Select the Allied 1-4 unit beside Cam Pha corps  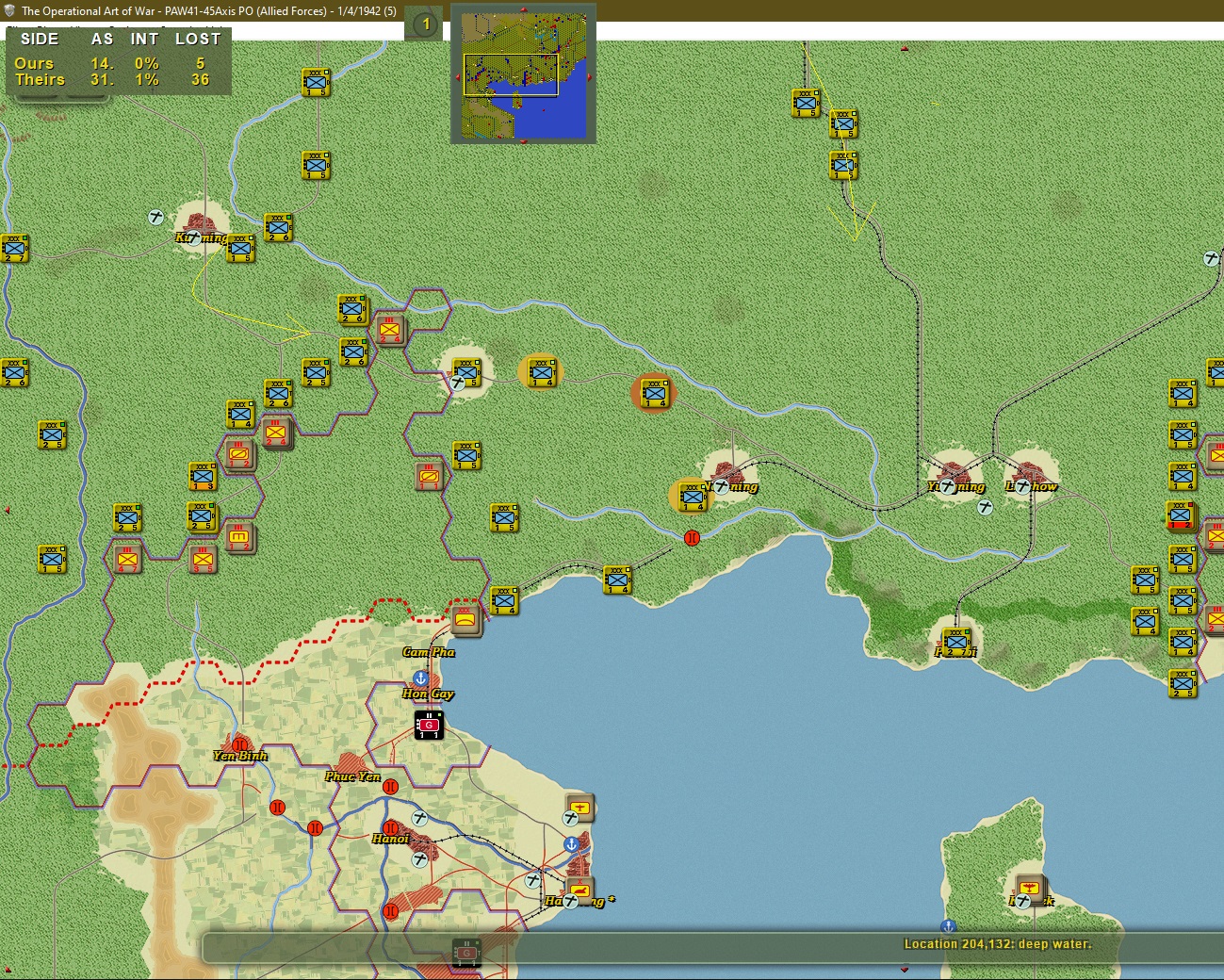[504, 600]
